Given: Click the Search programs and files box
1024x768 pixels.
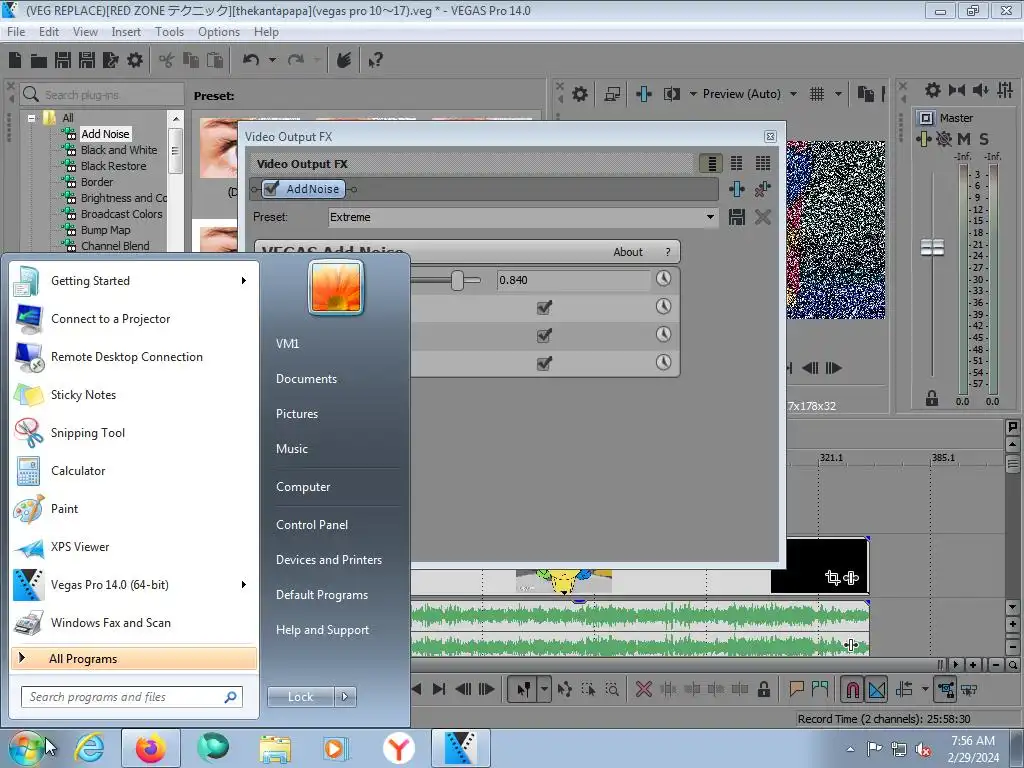Looking at the screenshot, I should click(x=131, y=697).
